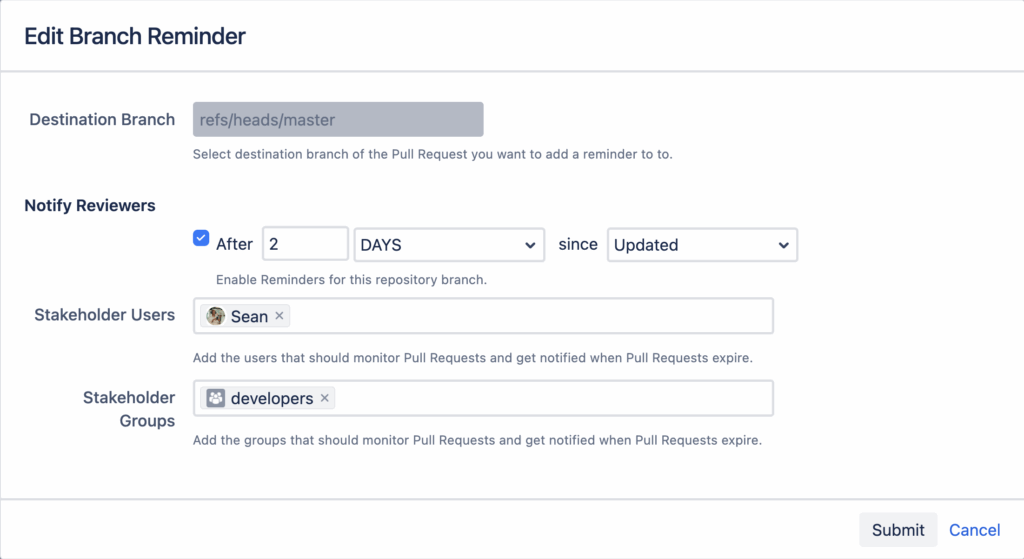
Task: Click the refs/heads/master destination branch field
Action: pyautogui.click(x=340, y=119)
